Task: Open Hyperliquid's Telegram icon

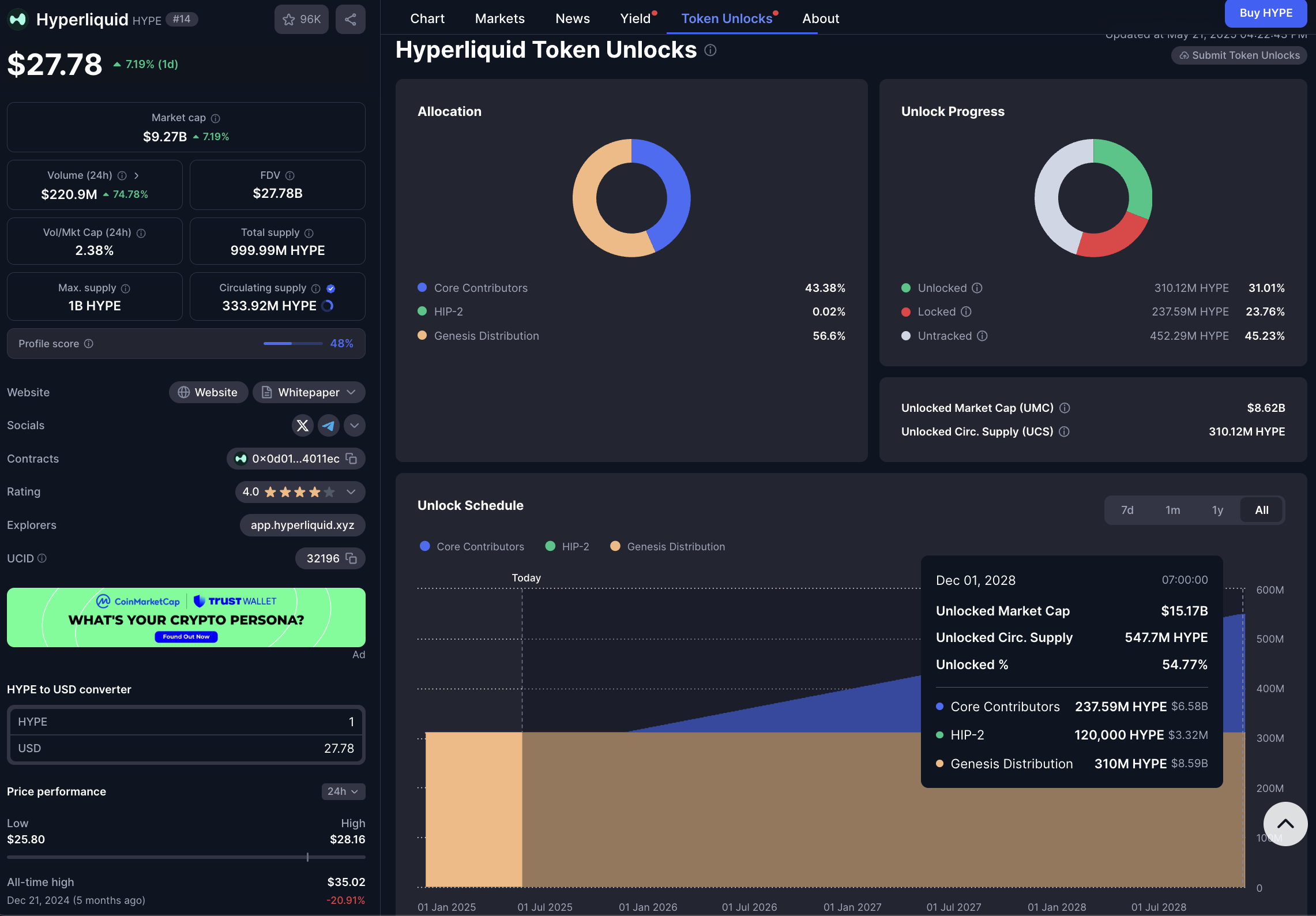Action: [x=328, y=425]
